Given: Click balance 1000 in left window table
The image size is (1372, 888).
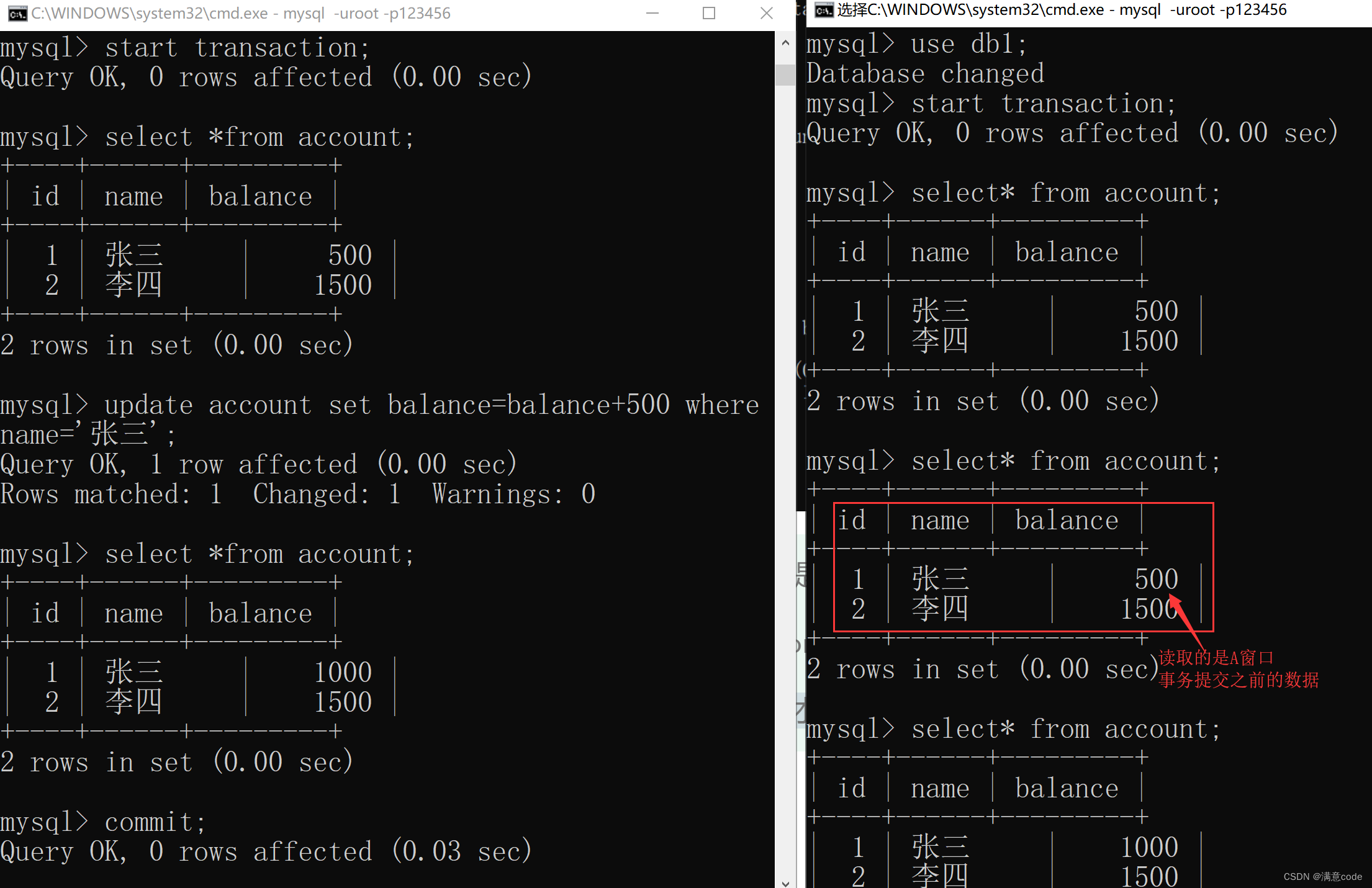Looking at the screenshot, I should coord(343,673).
